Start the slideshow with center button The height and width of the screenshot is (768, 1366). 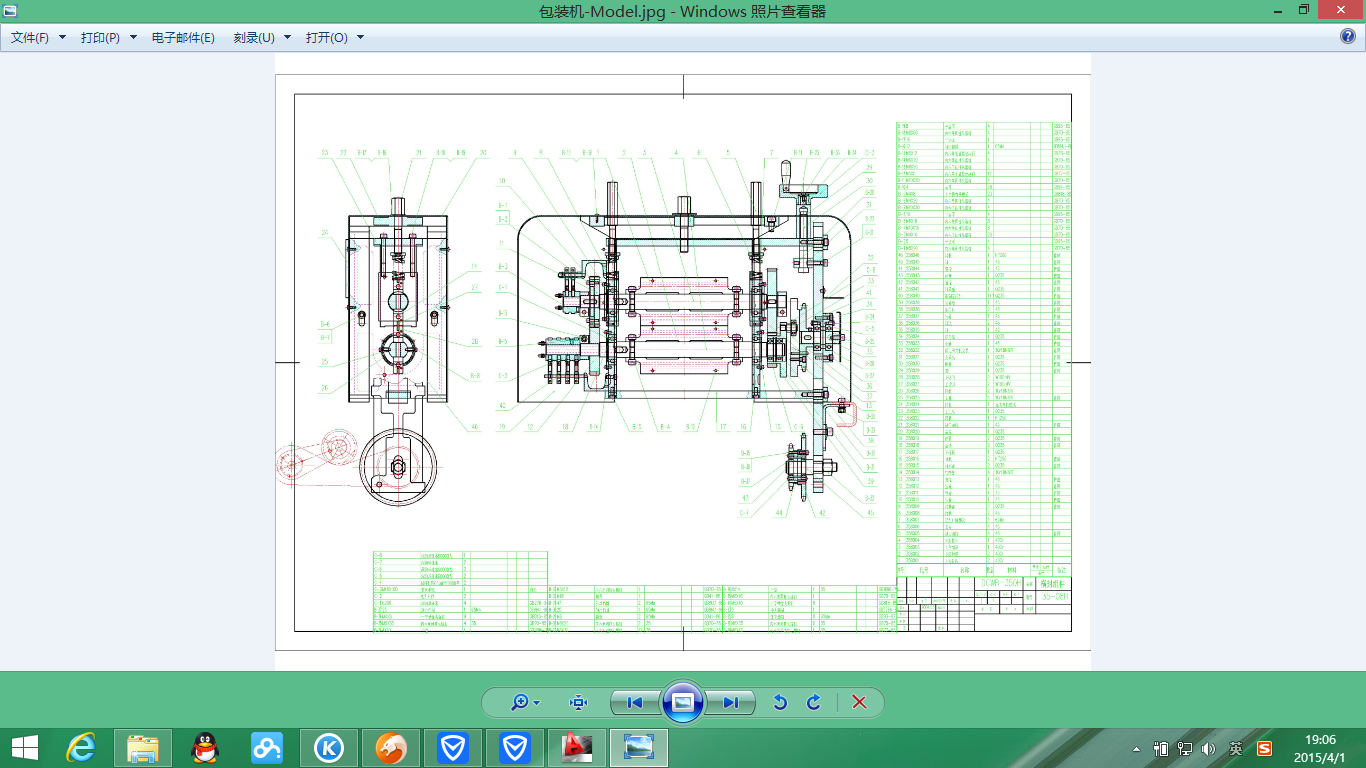[x=683, y=702]
